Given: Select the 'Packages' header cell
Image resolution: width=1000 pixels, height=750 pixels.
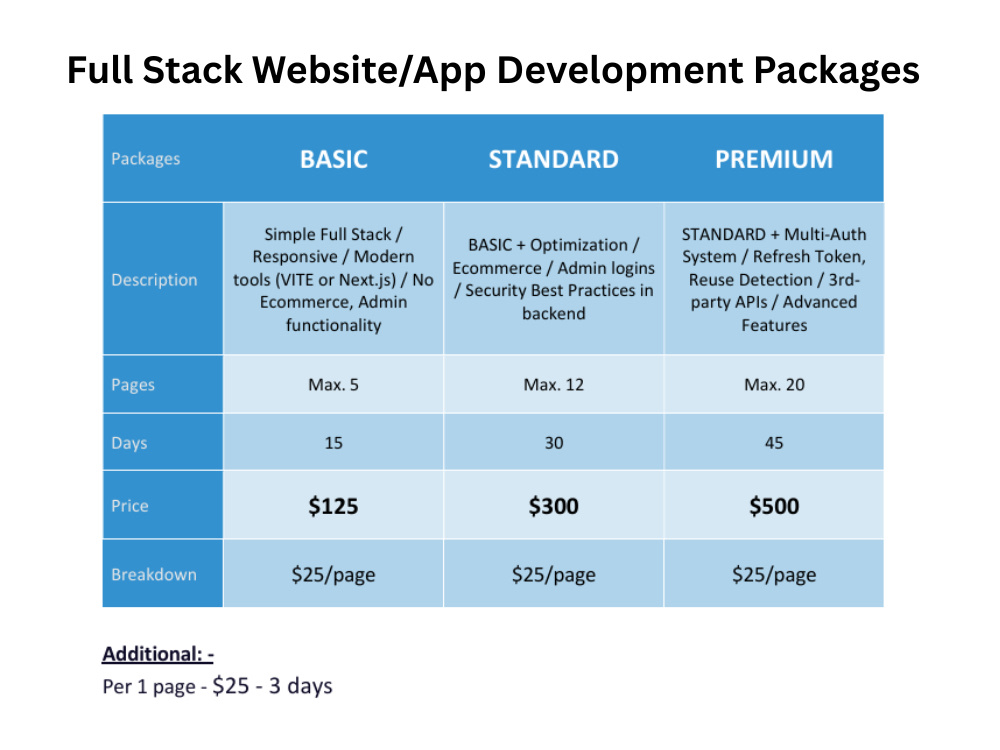Looking at the screenshot, I should point(163,158).
